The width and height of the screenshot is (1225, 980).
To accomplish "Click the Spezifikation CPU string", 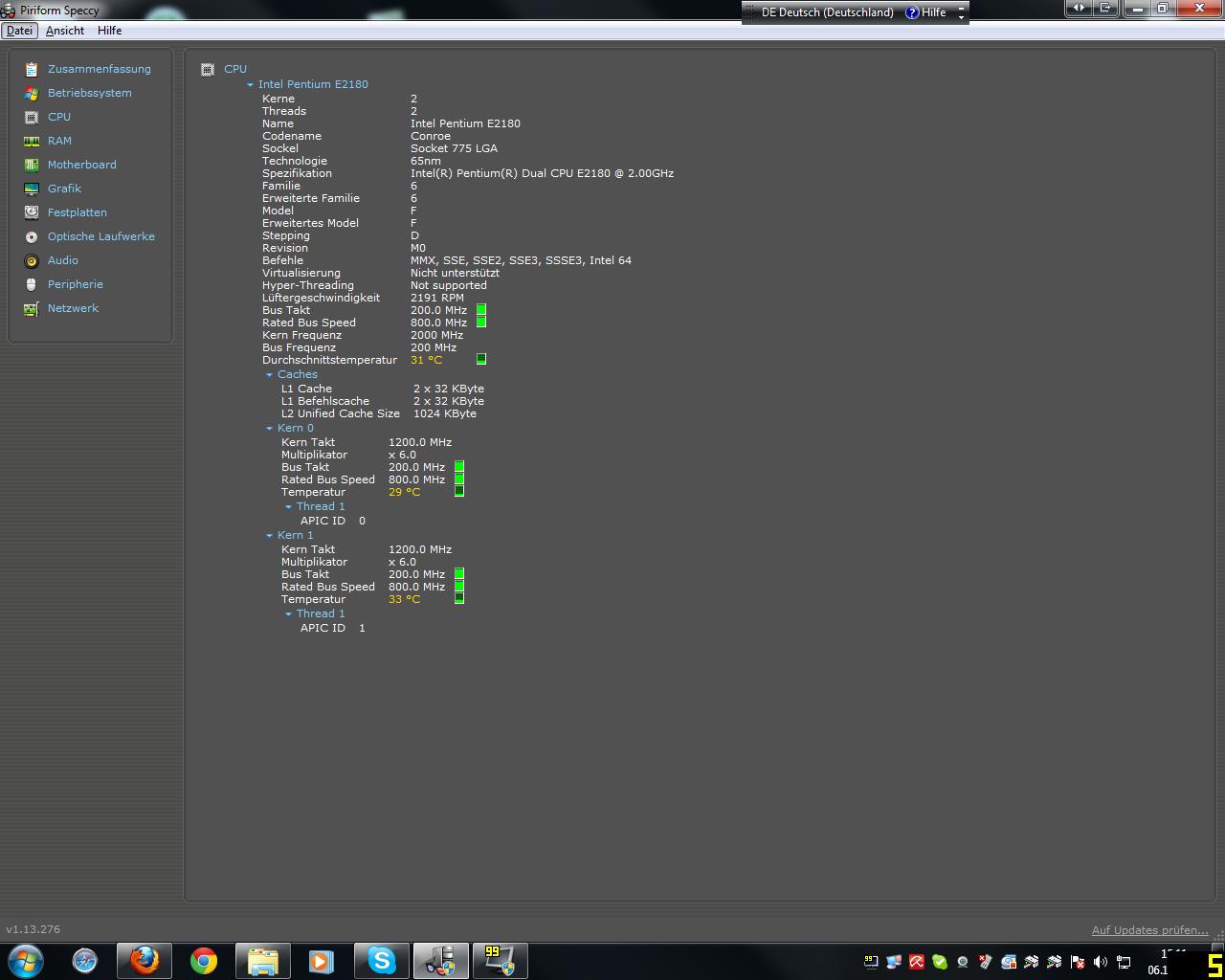I will point(542,173).
